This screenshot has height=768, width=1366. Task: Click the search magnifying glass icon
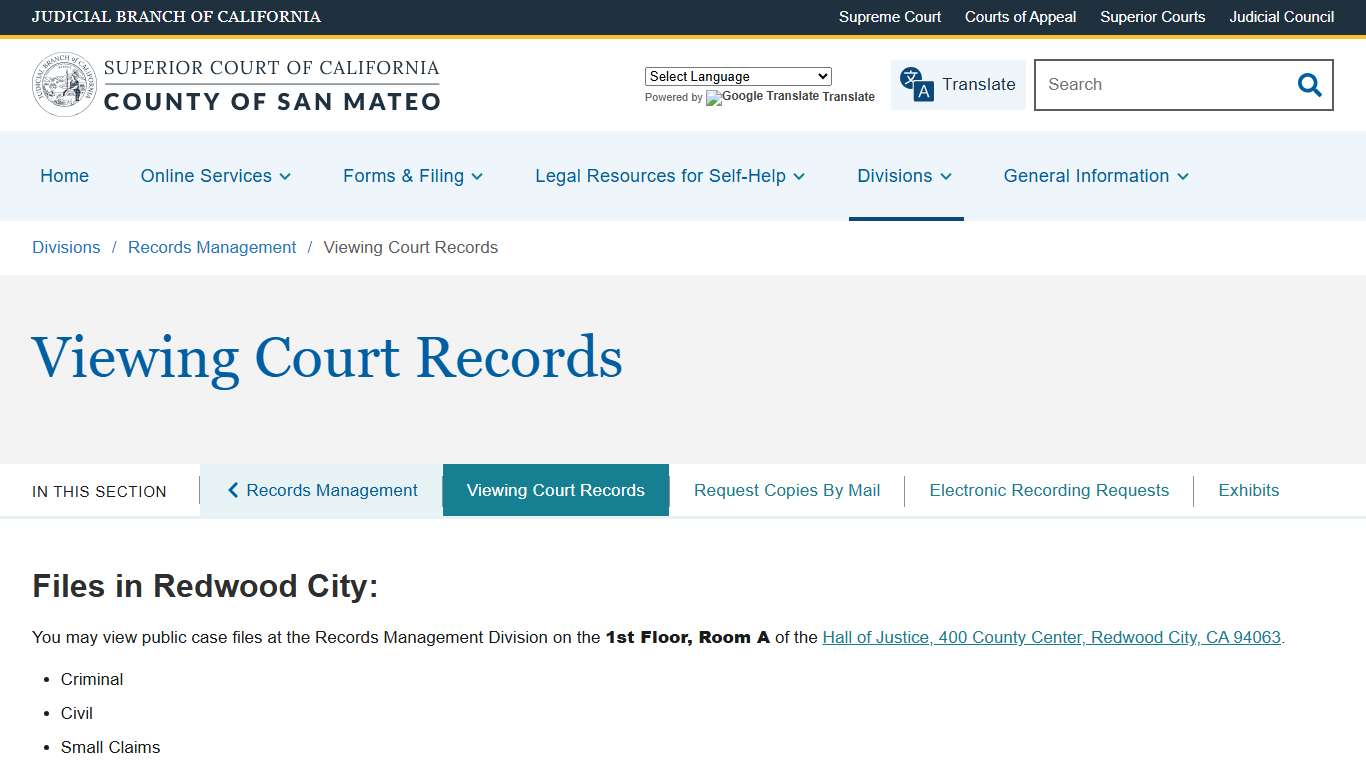pos(1308,85)
